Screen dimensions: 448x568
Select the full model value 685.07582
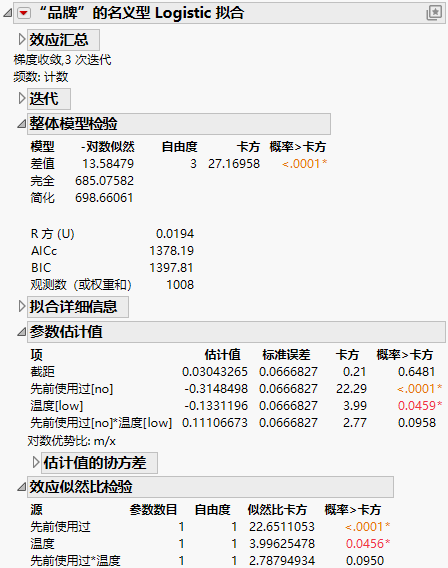point(104,181)
